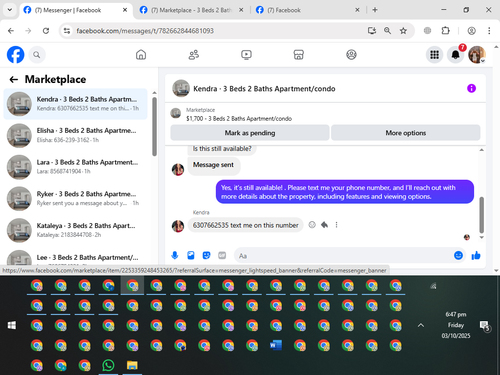Image resolution: width=500 pixels, height=375 pixels.
Task: Open Chrome three-dot menu
Action: 489,31
